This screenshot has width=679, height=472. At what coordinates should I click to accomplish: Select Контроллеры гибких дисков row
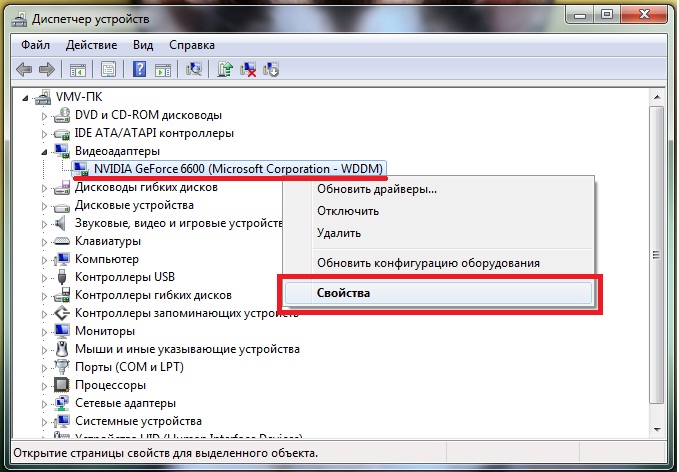153,295
